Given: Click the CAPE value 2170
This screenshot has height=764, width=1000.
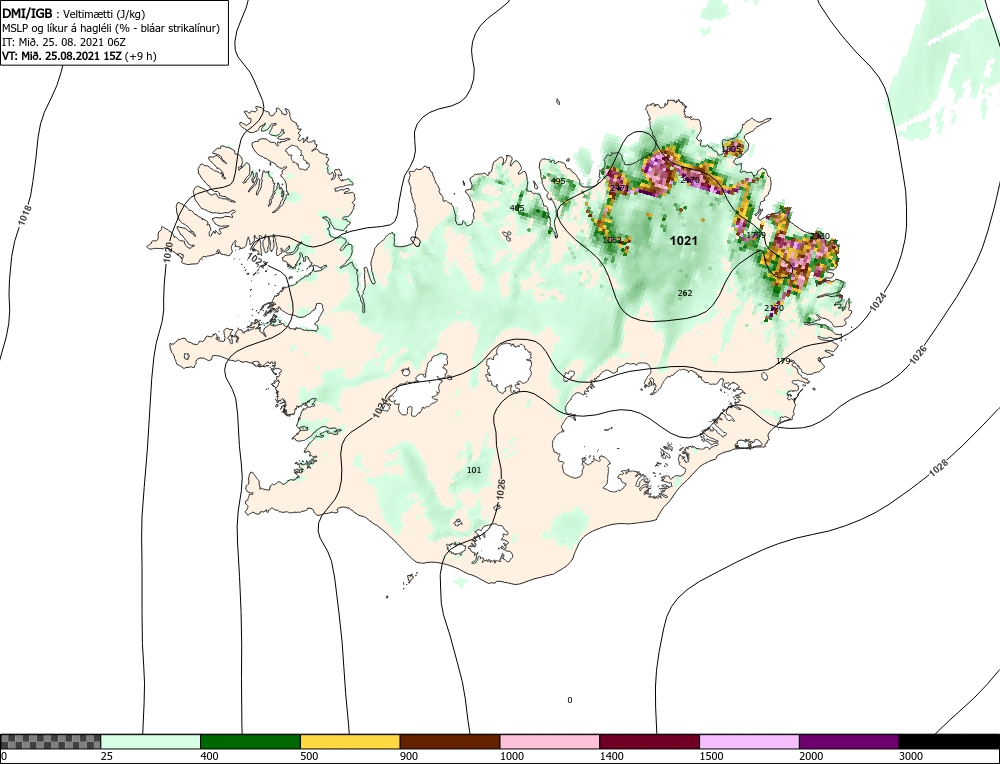Looking at the screenshot, I should 774,308.
